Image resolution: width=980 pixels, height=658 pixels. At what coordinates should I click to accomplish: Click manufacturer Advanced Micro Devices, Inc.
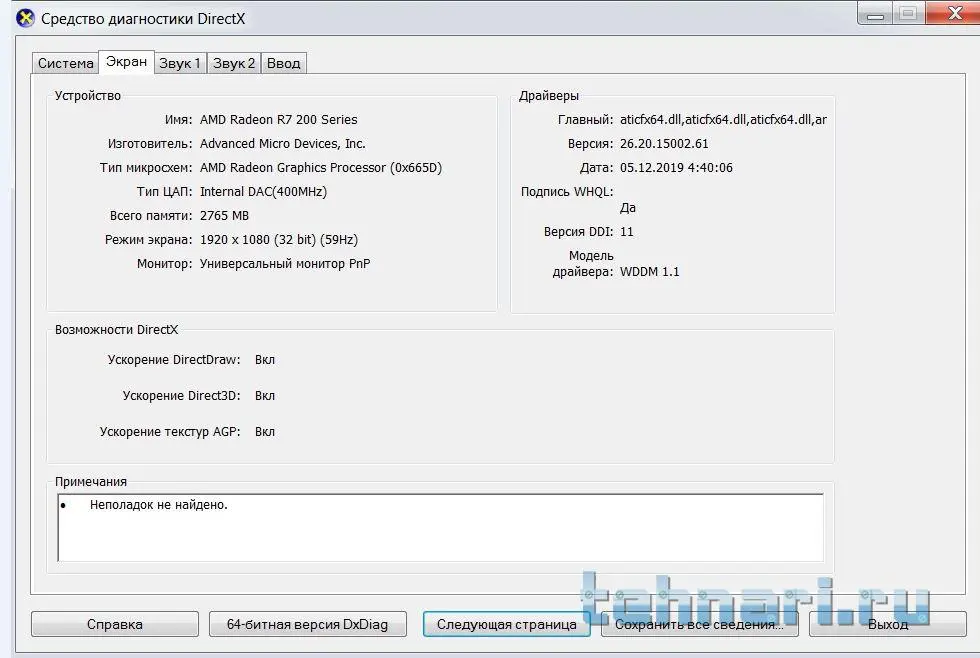coord(282,144)
